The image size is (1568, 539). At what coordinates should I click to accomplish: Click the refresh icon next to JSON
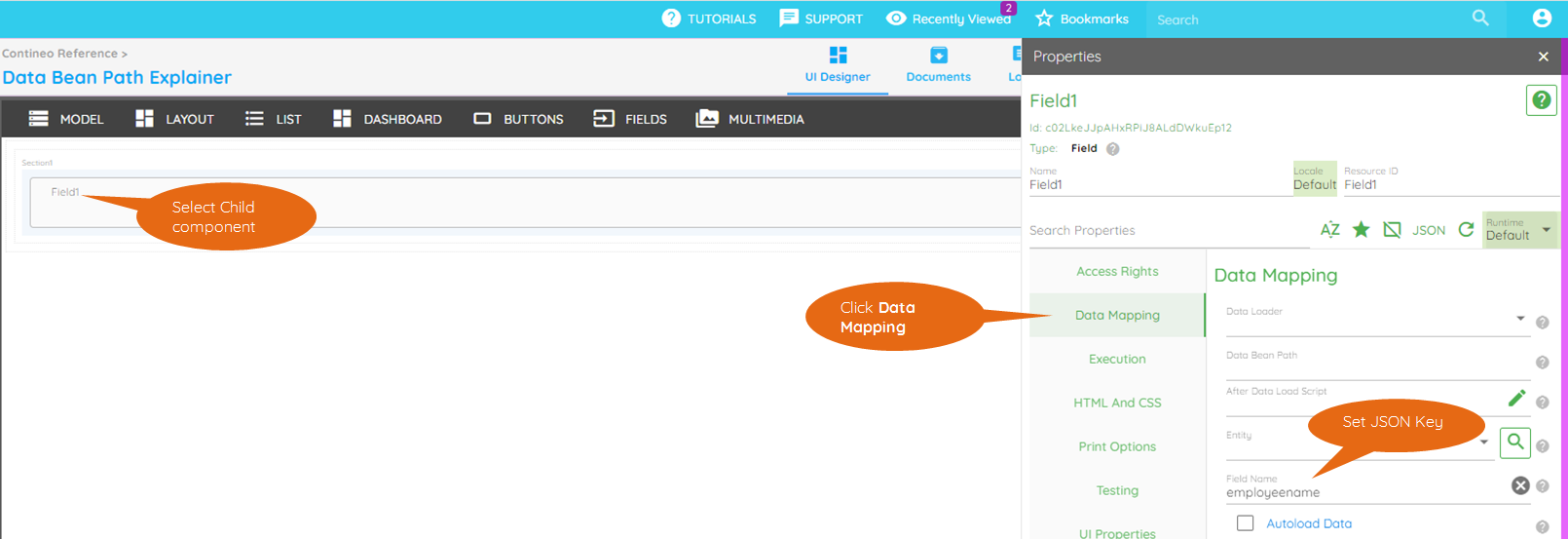click(x=1466, y=230)
